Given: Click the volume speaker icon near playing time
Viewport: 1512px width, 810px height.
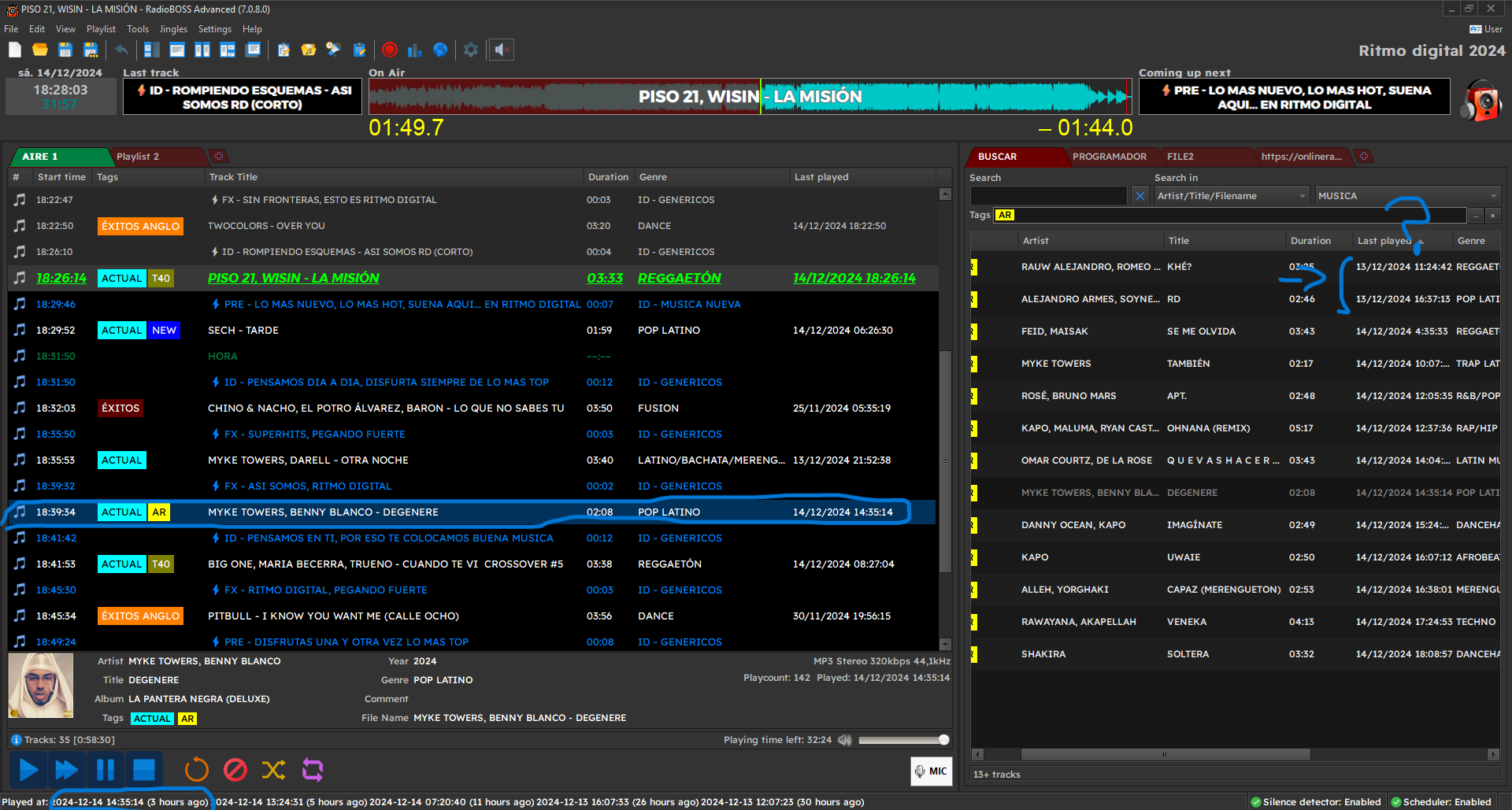Looking at the screenshot, I should coord(845,740).
